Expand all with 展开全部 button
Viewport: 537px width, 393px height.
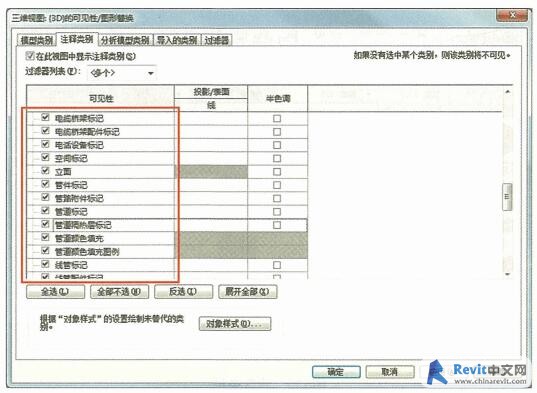pyautogui.click(x=247, y=292)
